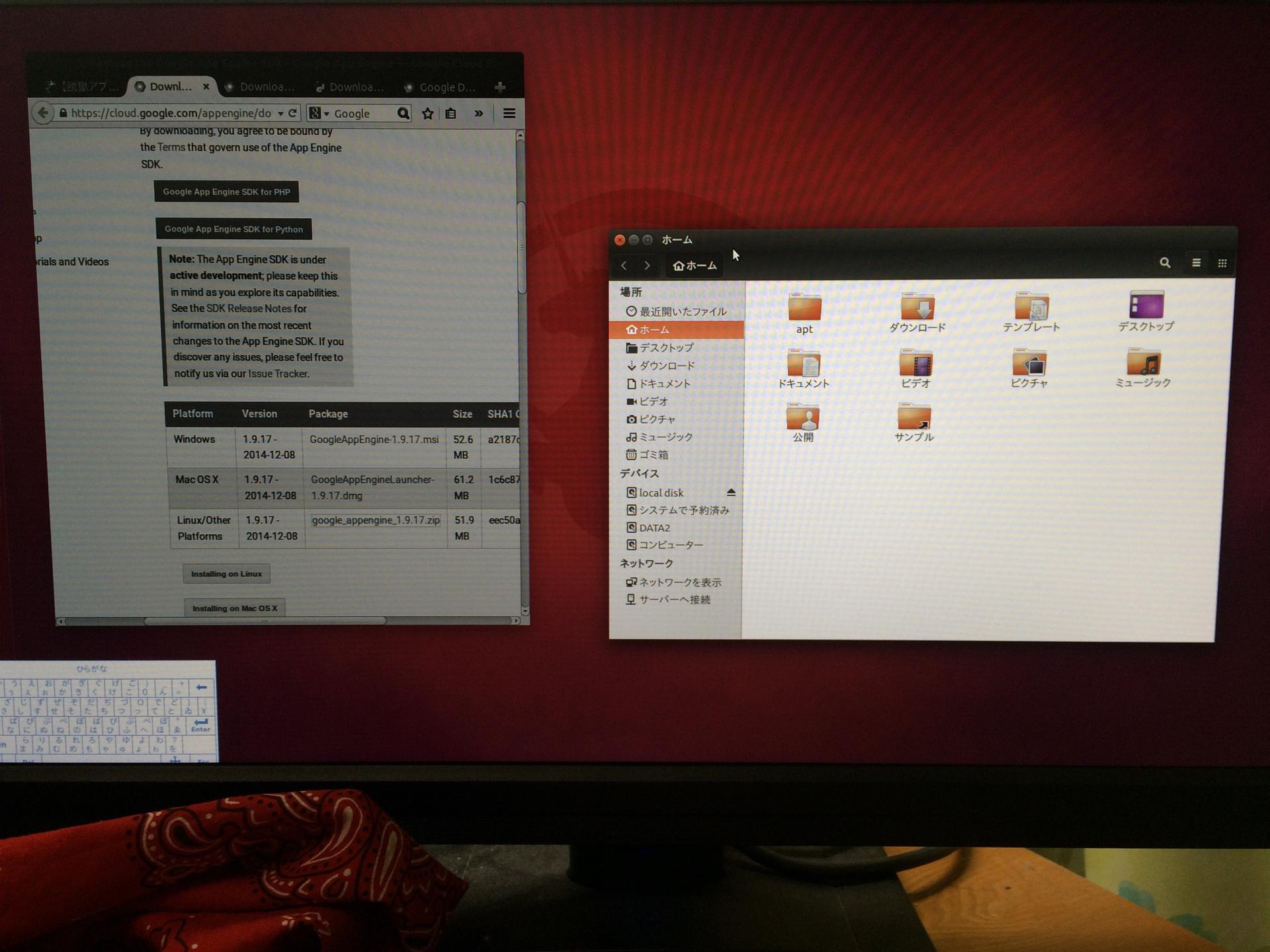Expand the search engine dropdown arrow
Screen dimensions: 1270x952
(326, 114)
